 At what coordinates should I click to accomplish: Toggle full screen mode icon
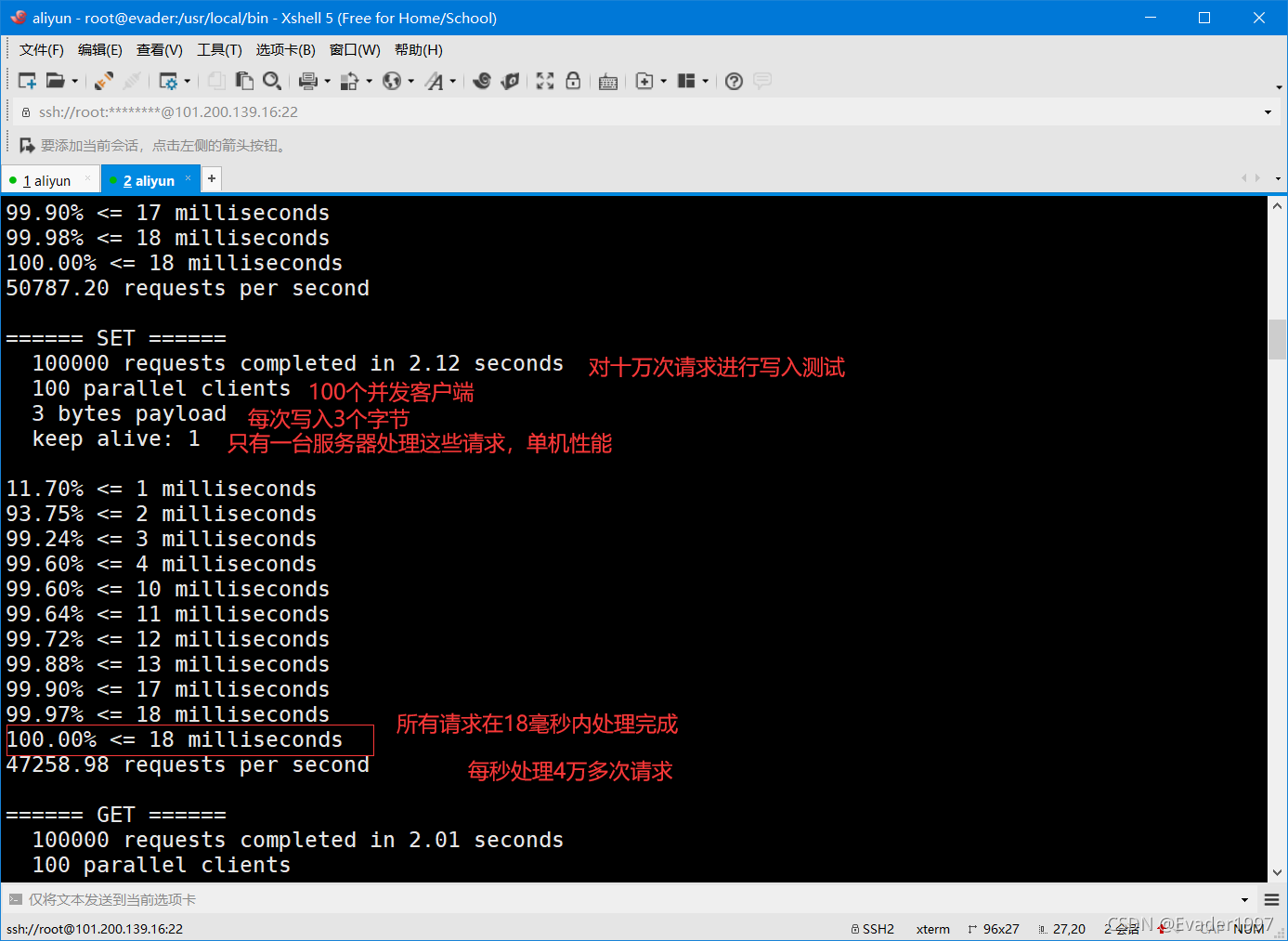coord(545,81)
